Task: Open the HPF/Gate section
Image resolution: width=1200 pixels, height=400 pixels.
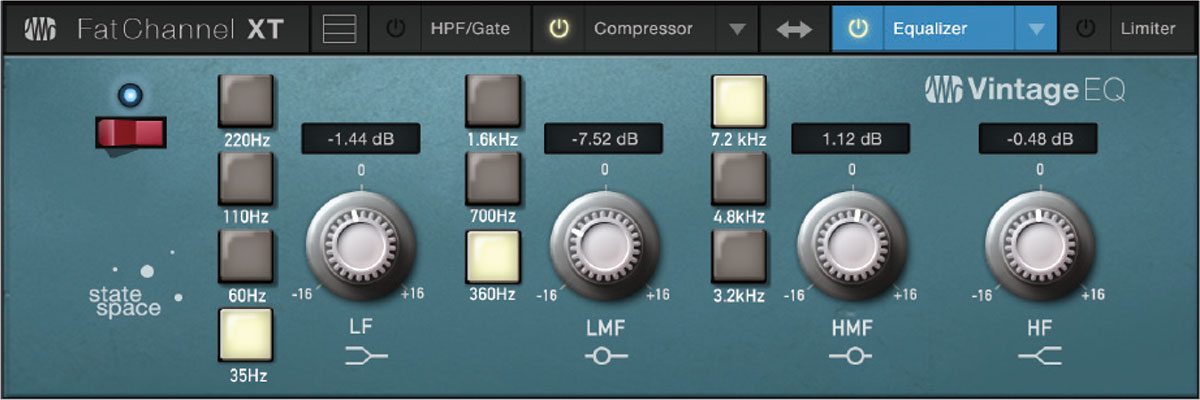Action: [x=470, y=29]
